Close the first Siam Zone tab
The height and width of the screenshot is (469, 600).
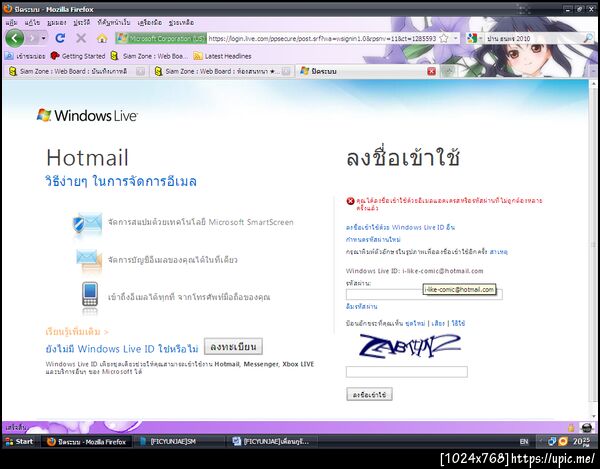[140, 72]
